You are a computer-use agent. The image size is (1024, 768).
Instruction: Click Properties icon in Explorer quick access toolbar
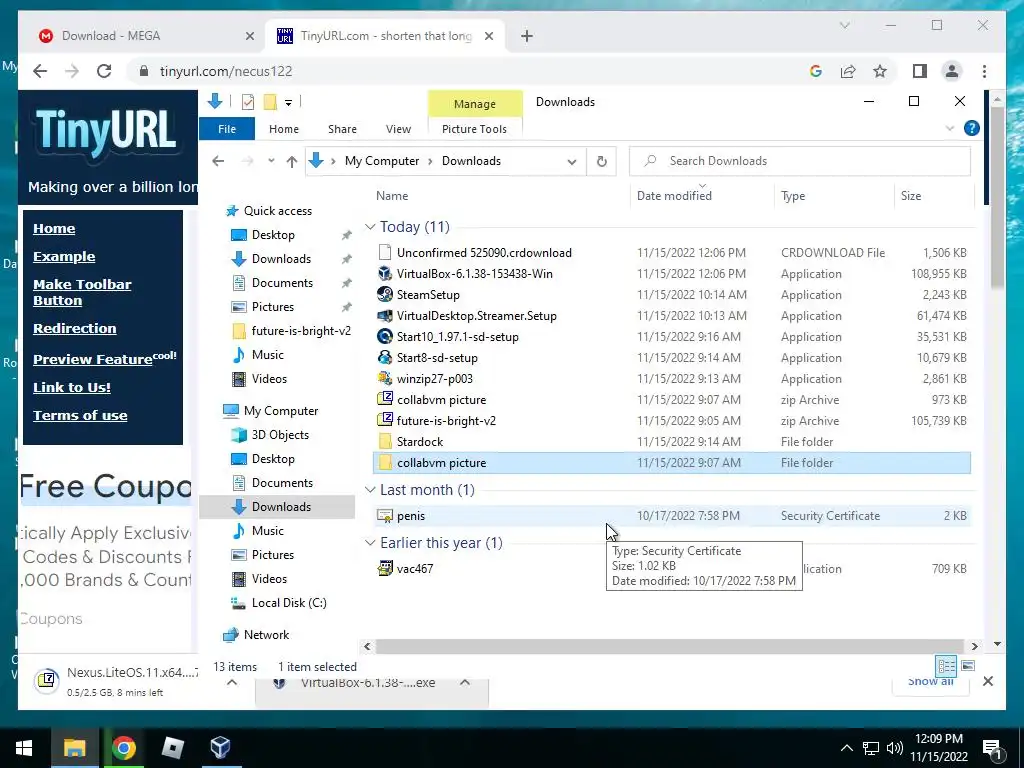click(248, 102)
